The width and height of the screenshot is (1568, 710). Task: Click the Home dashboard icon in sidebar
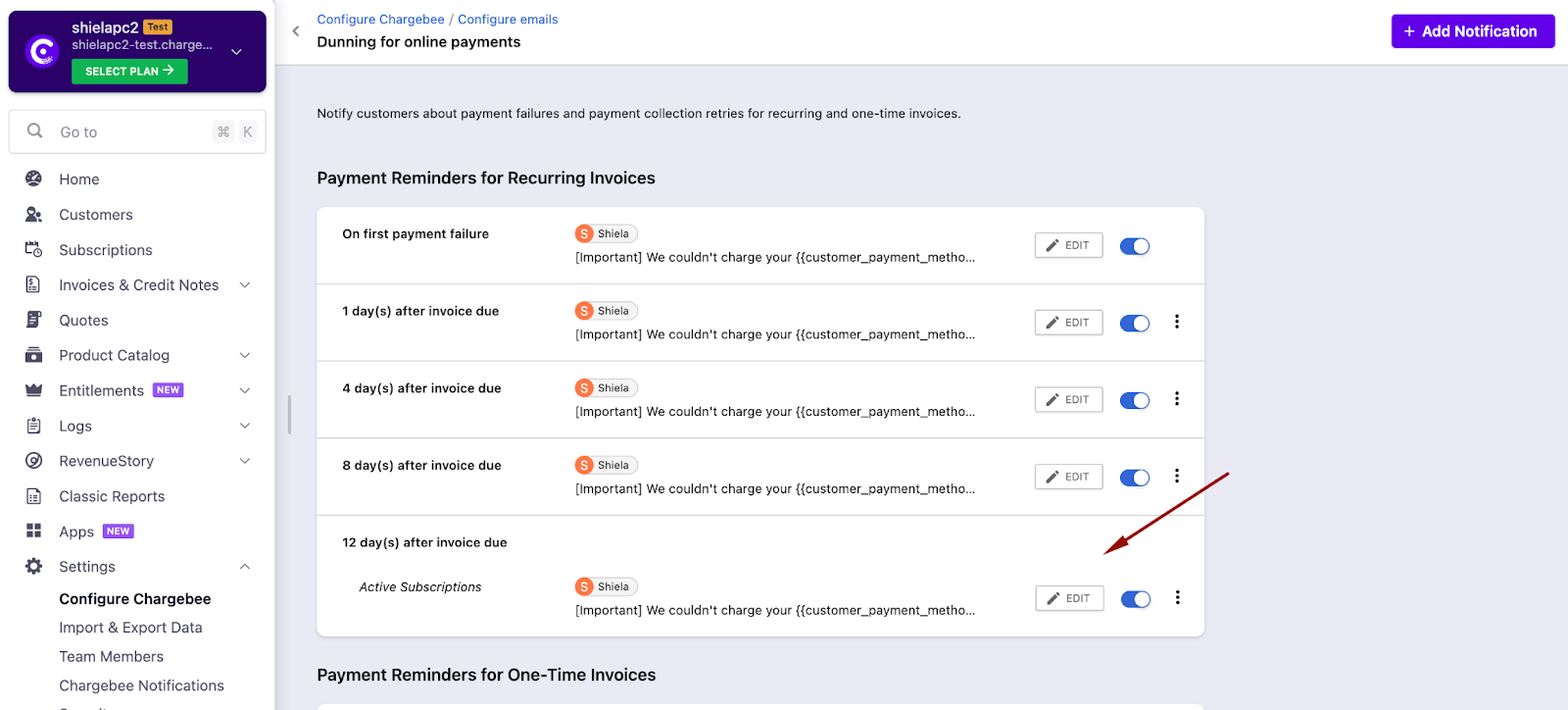pyautogui.click(x=33, y=178)
